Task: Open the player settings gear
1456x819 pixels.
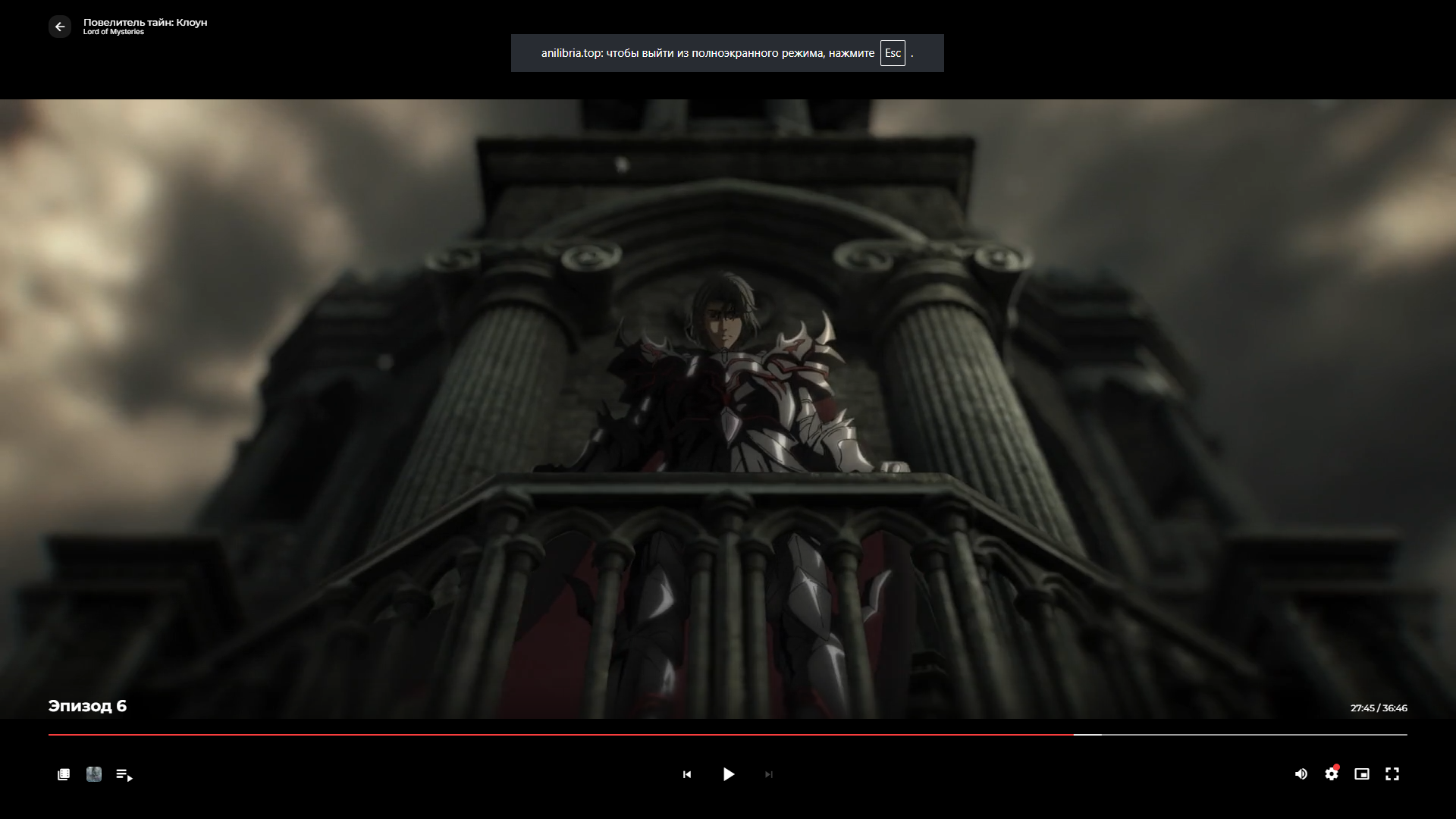Action: click(x=1332, y=774)
